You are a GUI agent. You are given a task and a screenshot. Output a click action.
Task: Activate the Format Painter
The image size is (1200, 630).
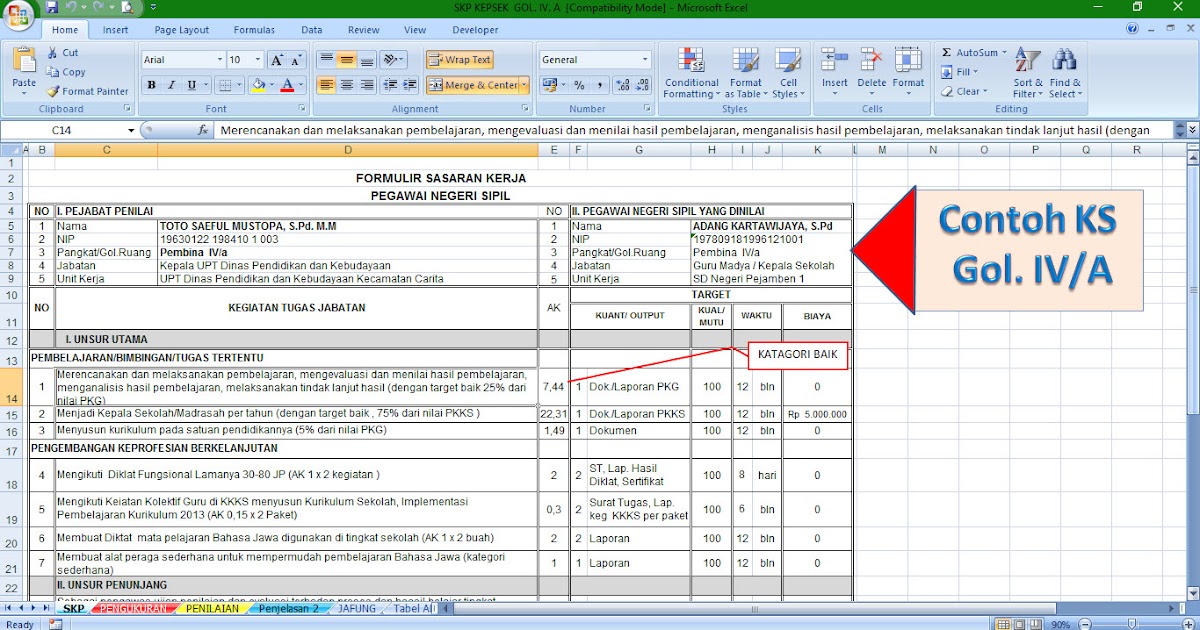coord(87,91)
